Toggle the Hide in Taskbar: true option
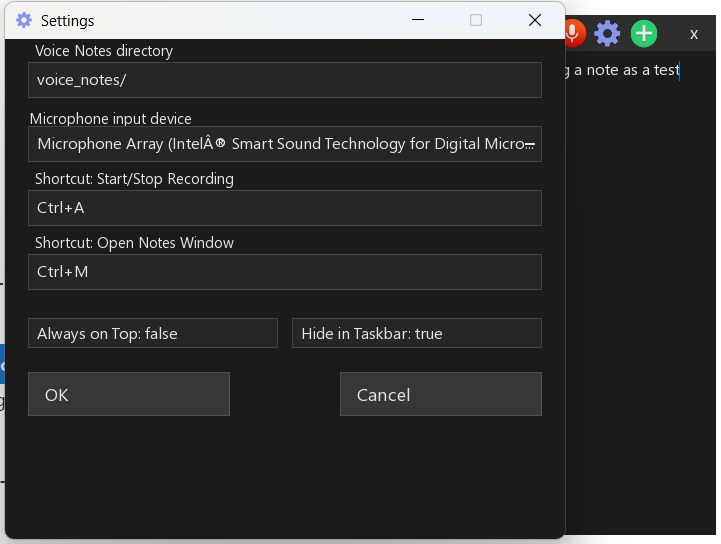 click(x=417, y=333)
